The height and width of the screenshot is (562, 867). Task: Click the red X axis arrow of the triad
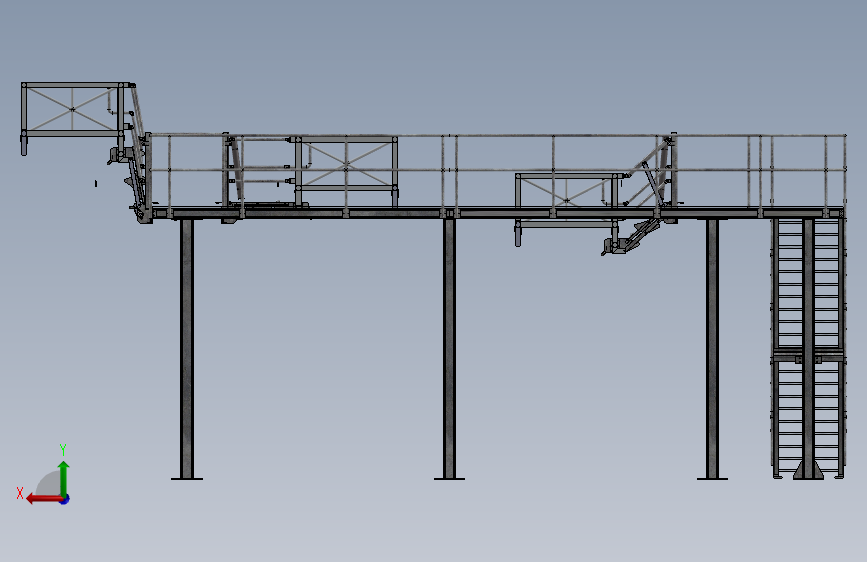coord(44,499)
